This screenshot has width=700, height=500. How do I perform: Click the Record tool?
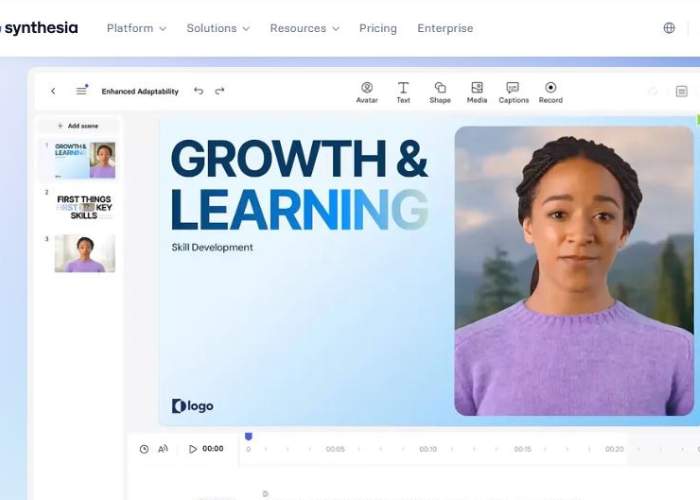550,92
